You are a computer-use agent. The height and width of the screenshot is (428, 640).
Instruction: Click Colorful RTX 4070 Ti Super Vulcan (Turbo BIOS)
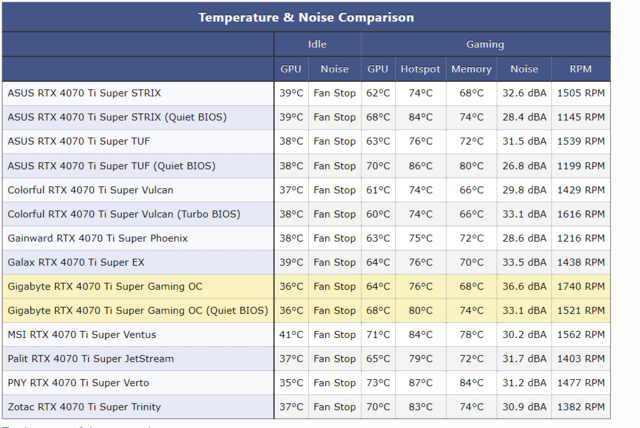[123, 214]
